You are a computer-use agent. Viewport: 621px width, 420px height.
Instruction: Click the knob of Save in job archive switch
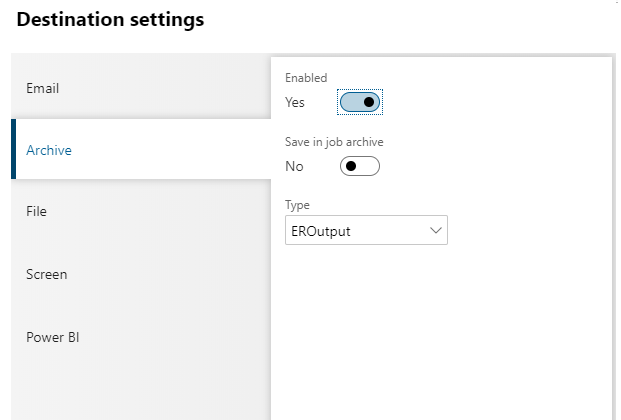click(351, 166)
